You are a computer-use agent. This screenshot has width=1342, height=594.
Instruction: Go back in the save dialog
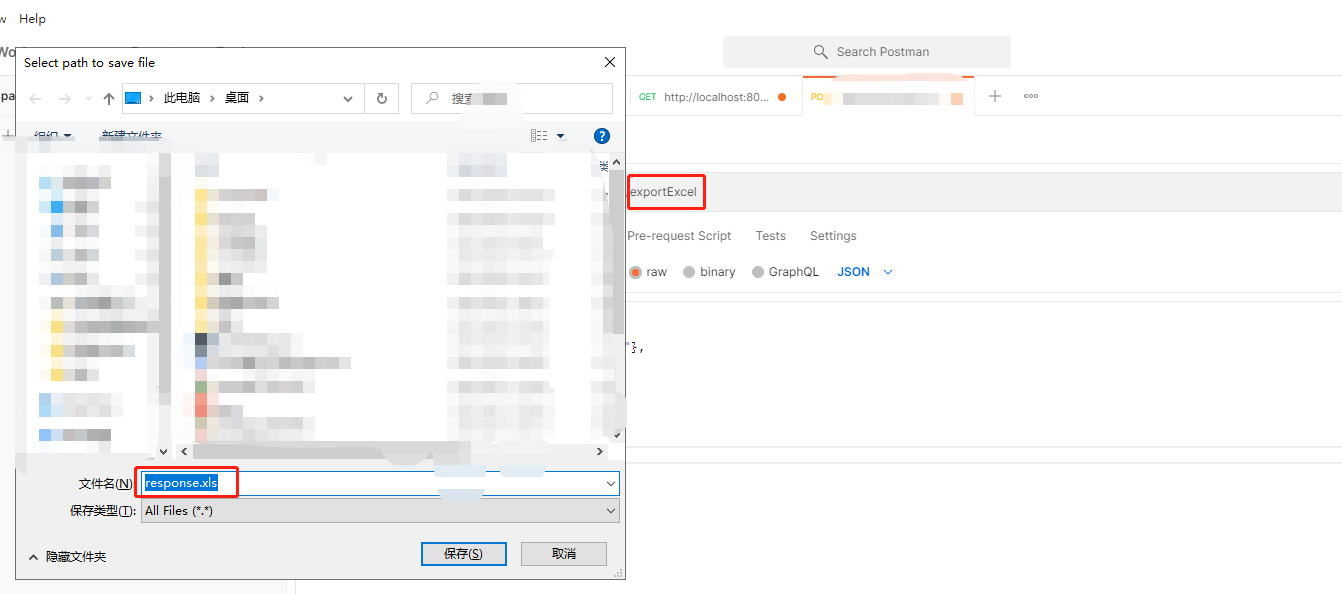[x=36, y=98]
